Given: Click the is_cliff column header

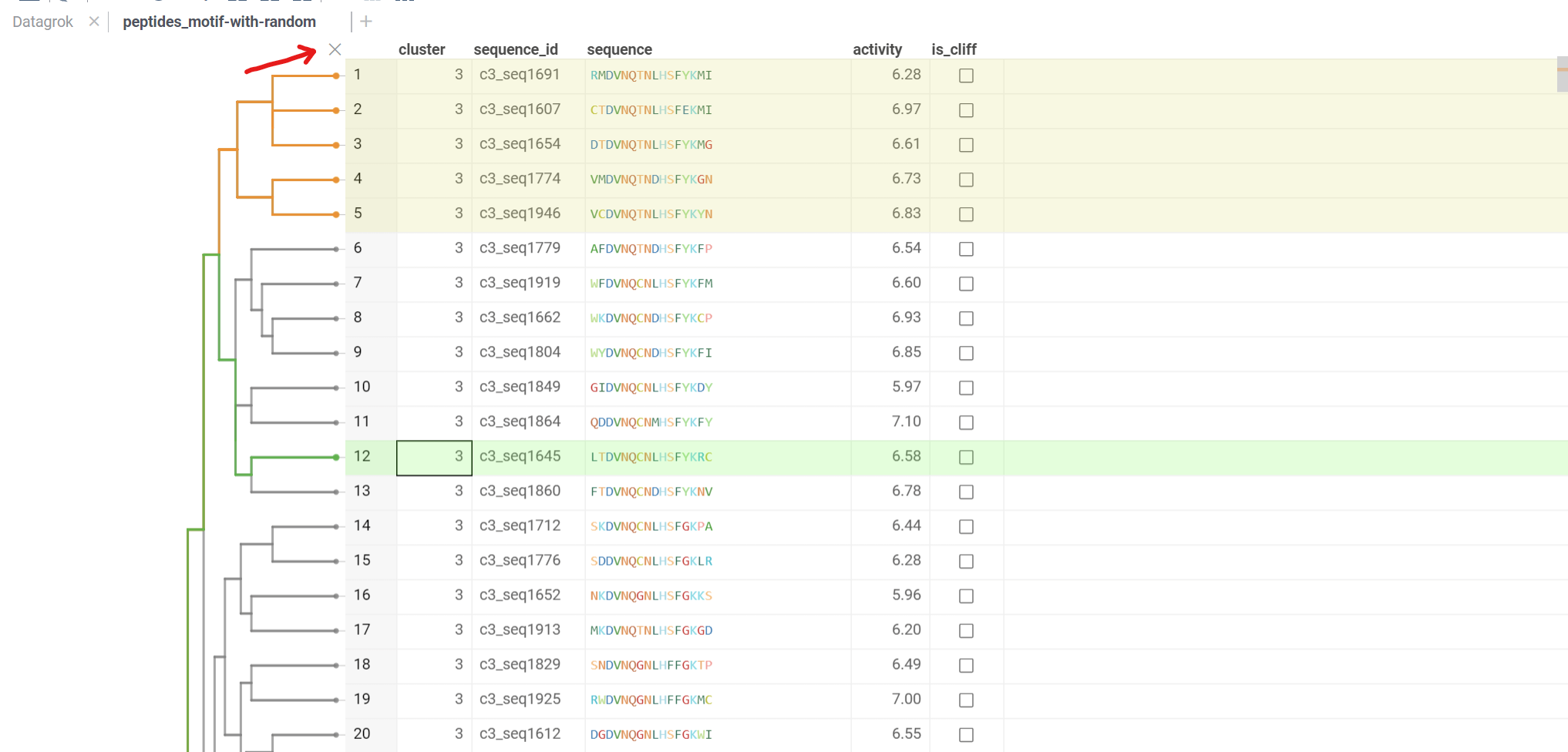Looking at the screenshot, I should coord(954,49).
